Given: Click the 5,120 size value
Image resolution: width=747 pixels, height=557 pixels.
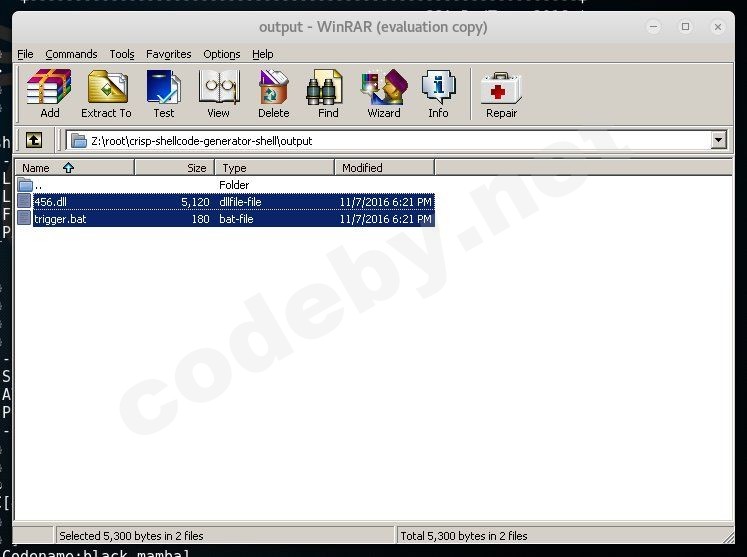Looking at the screenshot, I should [x=195, y=202].
